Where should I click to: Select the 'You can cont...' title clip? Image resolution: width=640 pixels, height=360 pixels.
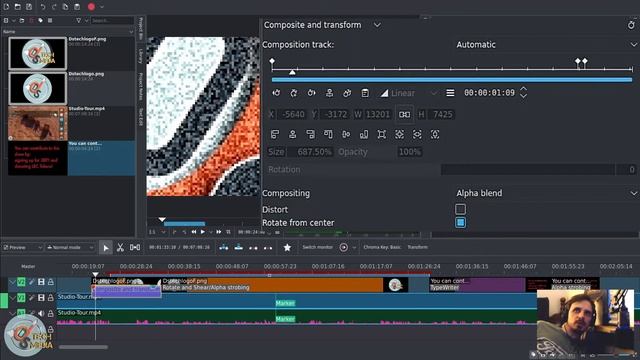point(71,158)
